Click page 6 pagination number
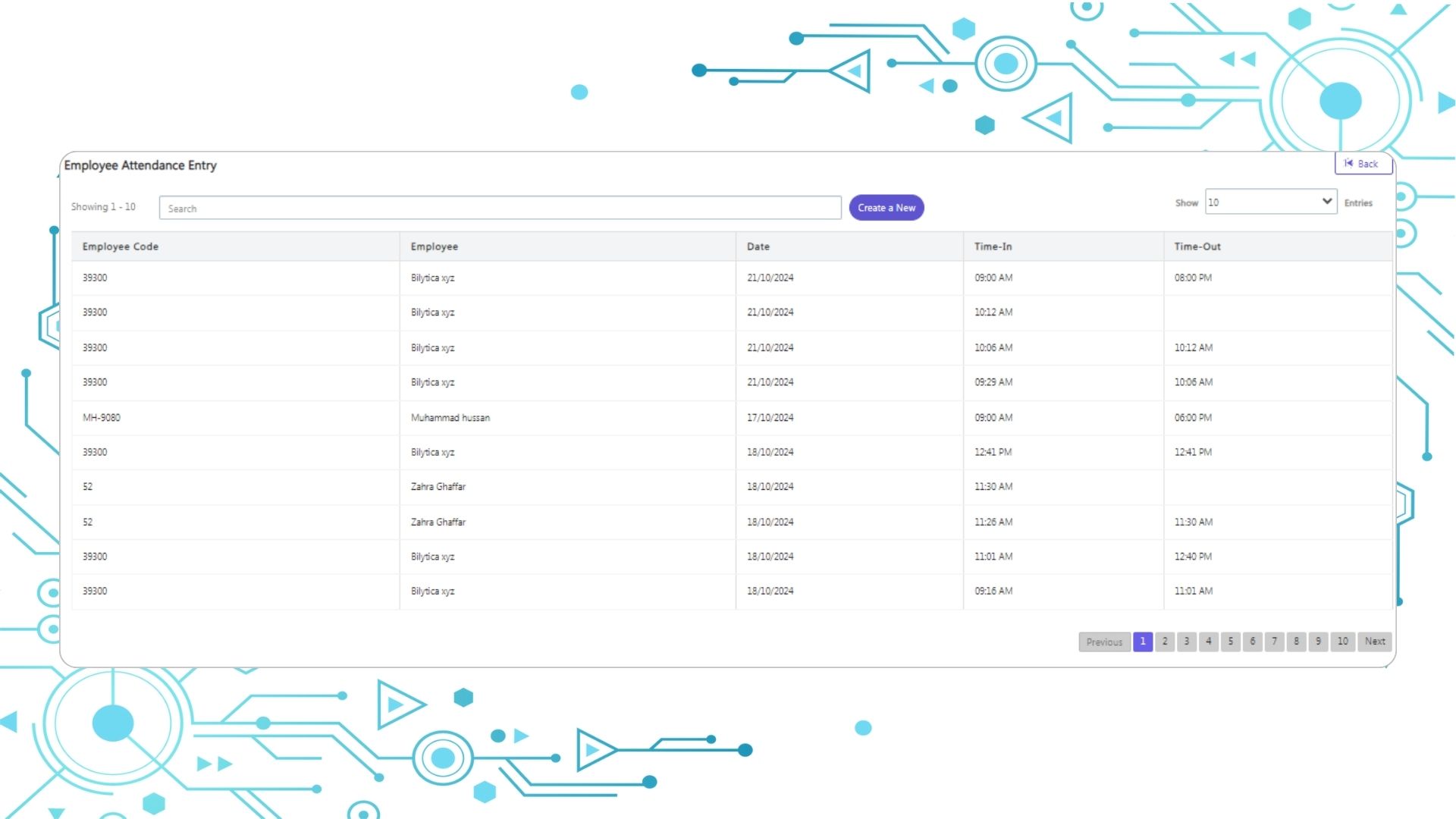Viewport: 1456px width, 819px height. pos(1253,641)
